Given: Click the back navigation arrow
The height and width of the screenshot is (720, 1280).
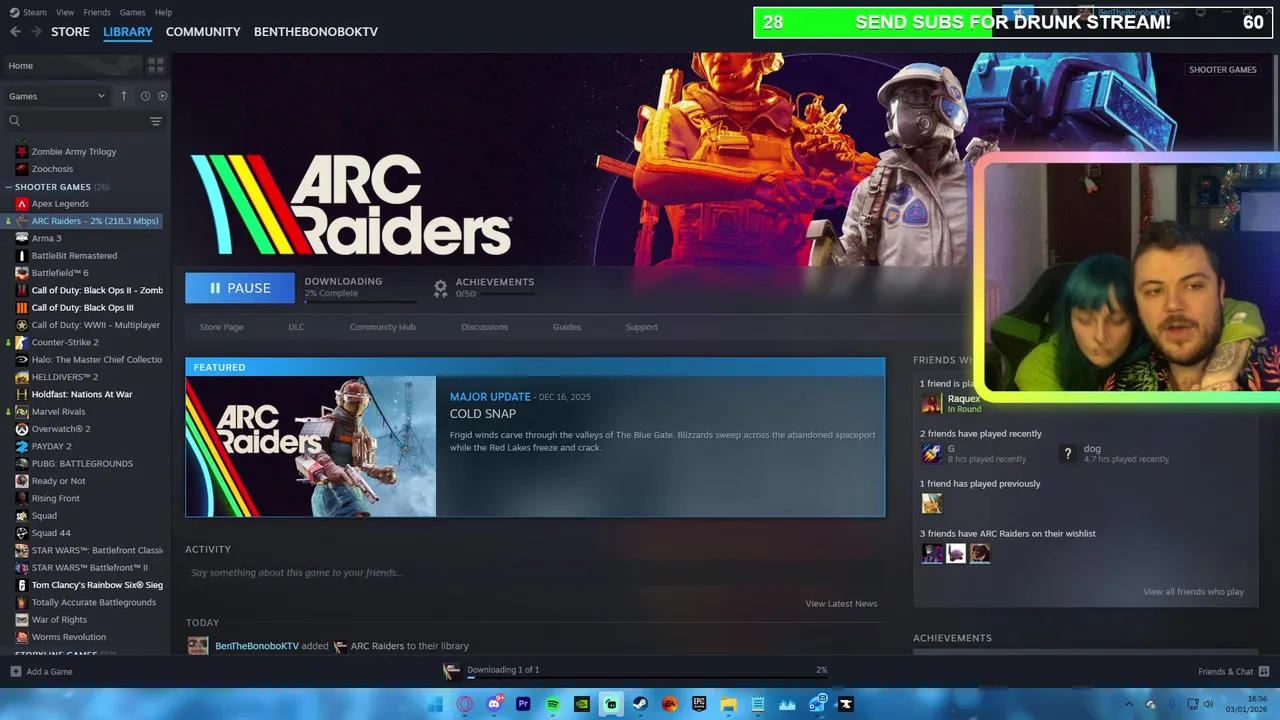Looking at the screenshot, I should tap(15, 32).
